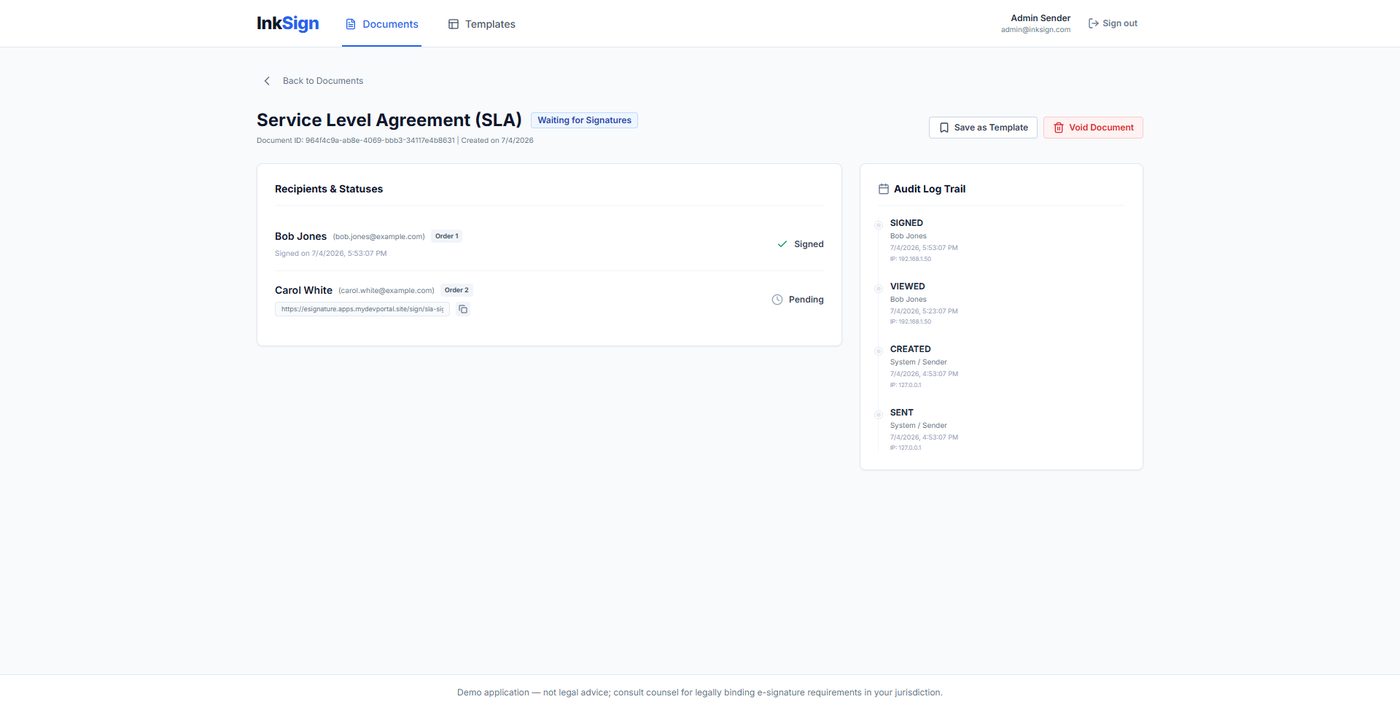
Task: Click the SENT audit entry title
Action: click(x=902, y=413)
